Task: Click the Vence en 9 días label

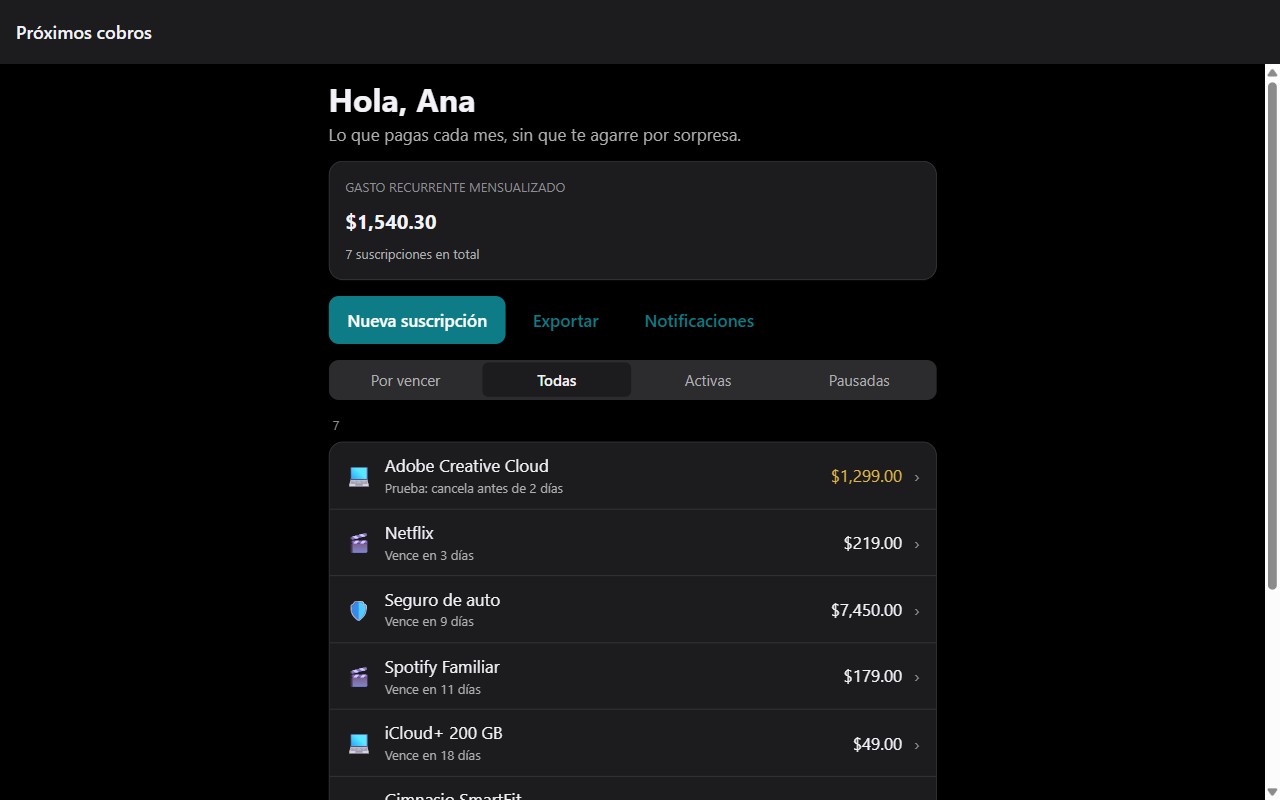Action: coord(429,622)
